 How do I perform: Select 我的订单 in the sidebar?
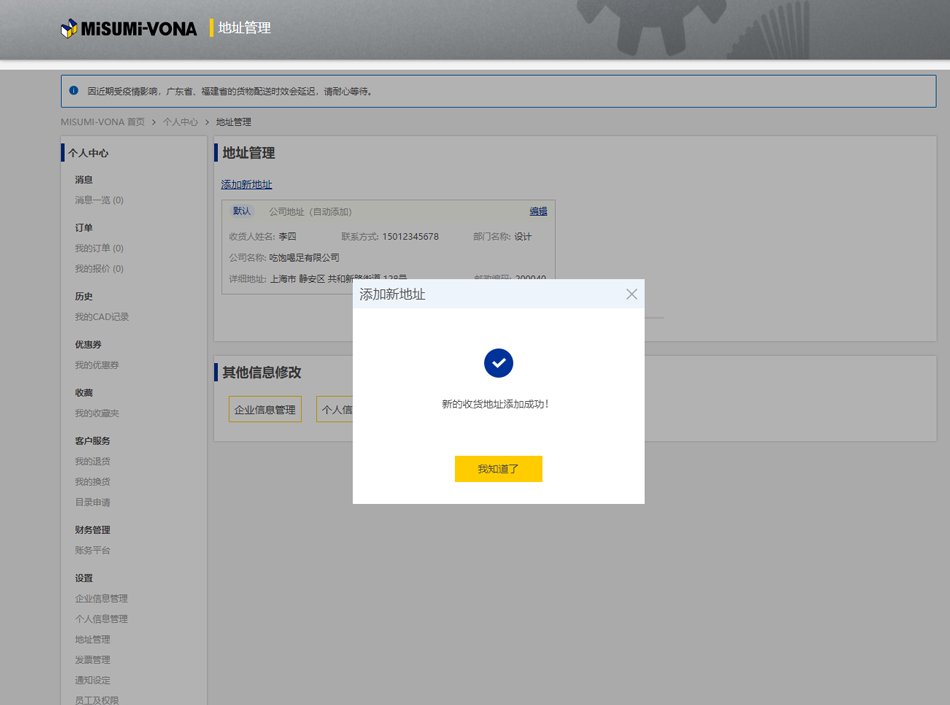tap(99, 248)
